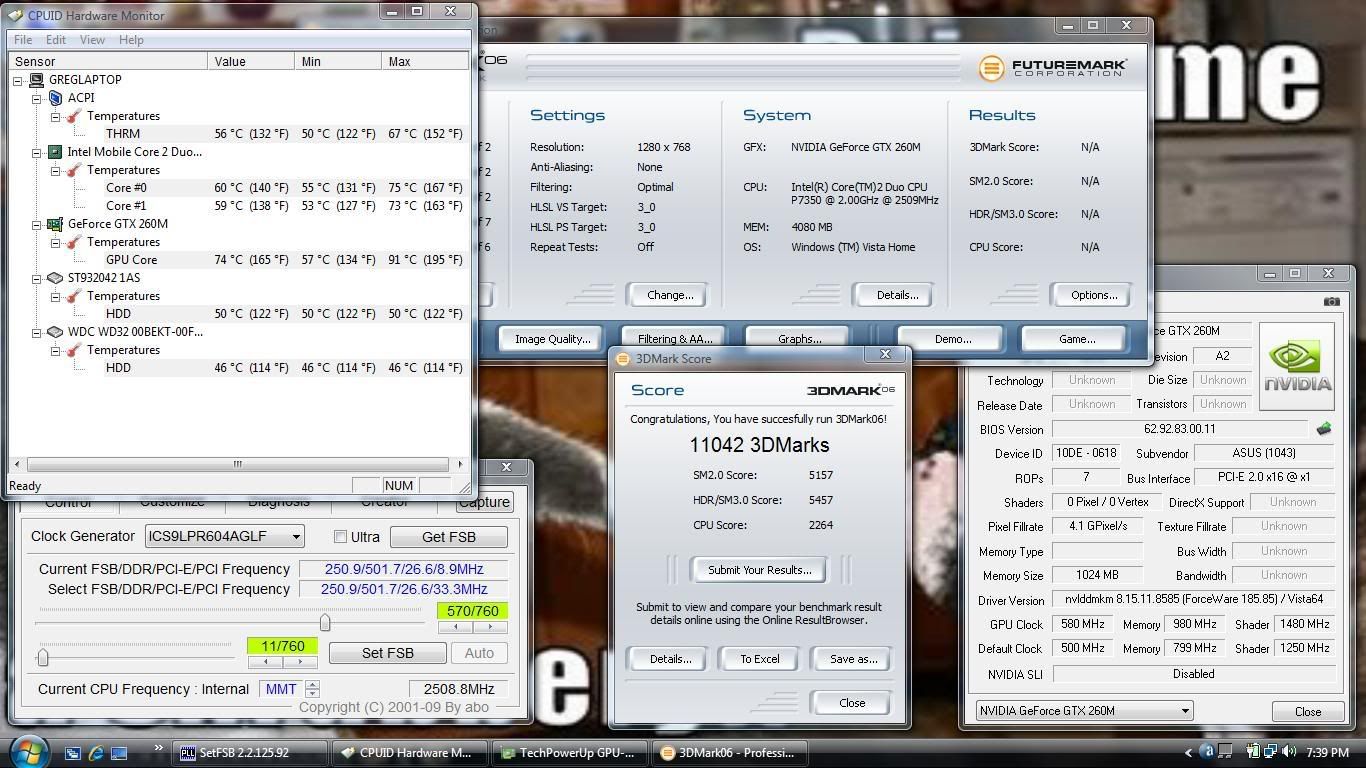Click the GPU-Z save BIOS chip icon
Screen dimensions: 1366x768
pos(1324,429)
